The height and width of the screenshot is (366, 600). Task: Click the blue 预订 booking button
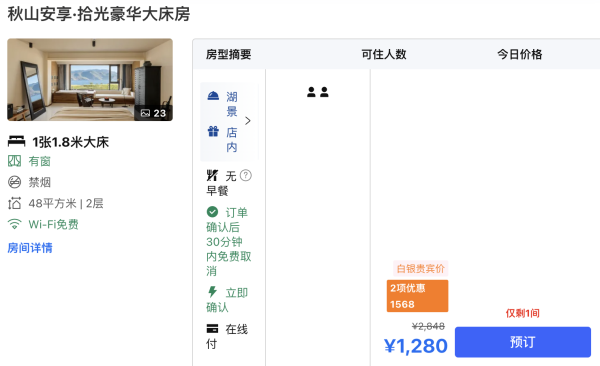[x=523, y=342]
